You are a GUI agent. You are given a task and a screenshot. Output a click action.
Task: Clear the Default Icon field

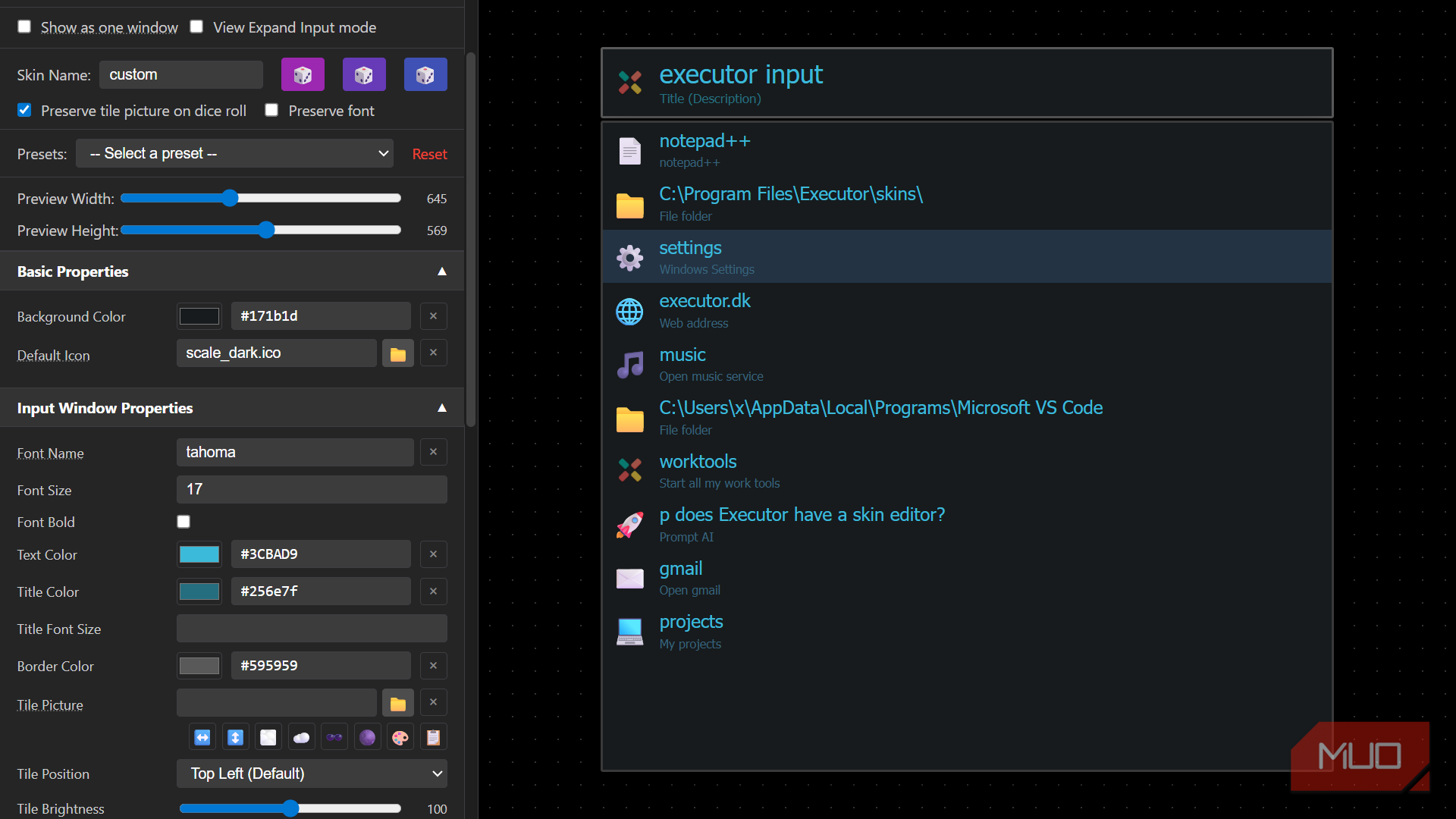click(433, 353)
